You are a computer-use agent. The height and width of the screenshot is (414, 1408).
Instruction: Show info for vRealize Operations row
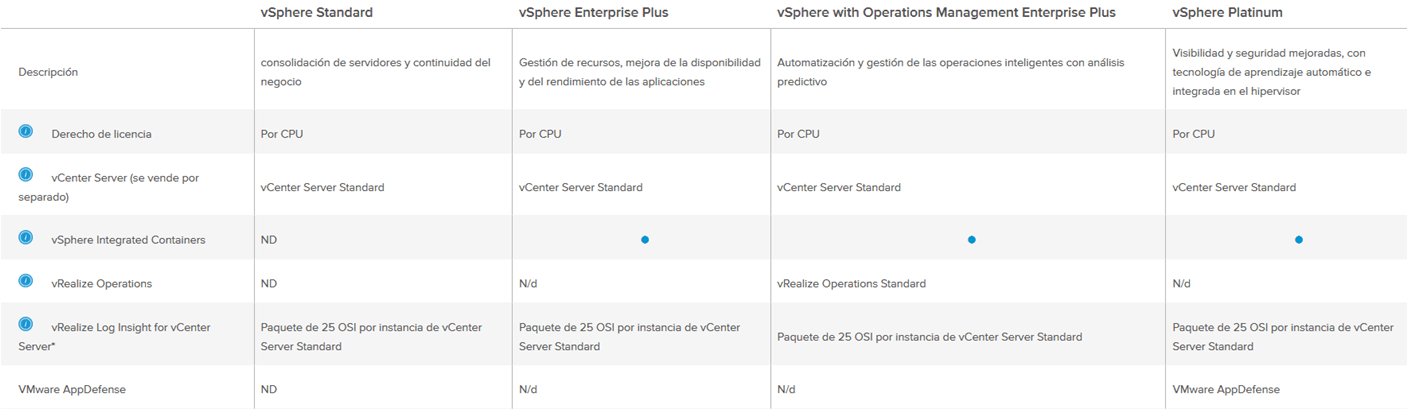pos(26,282)
